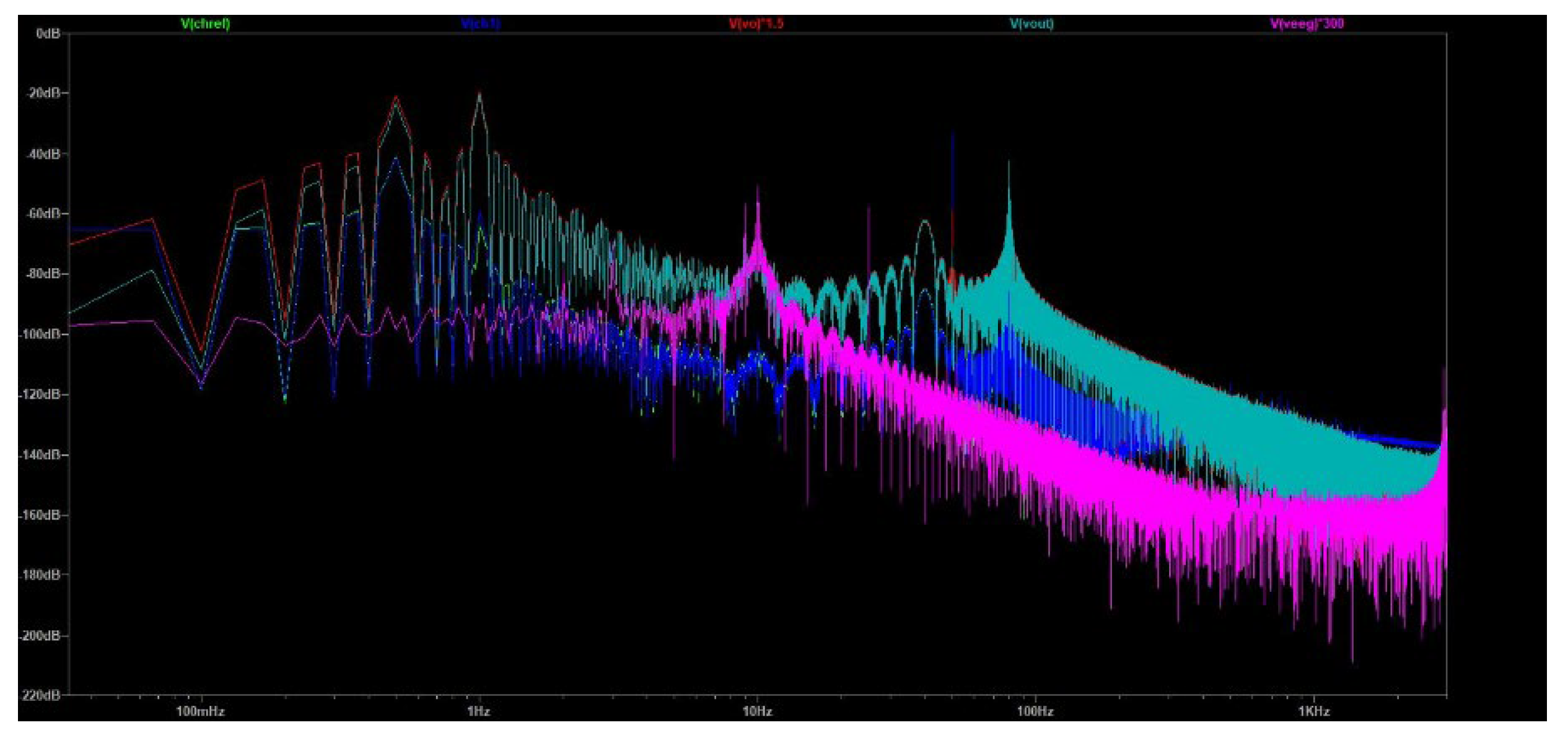Click the blue V(ch1) trace label
The height and width of the screenshot is (738, 1568).
click(x=480, y=24)
